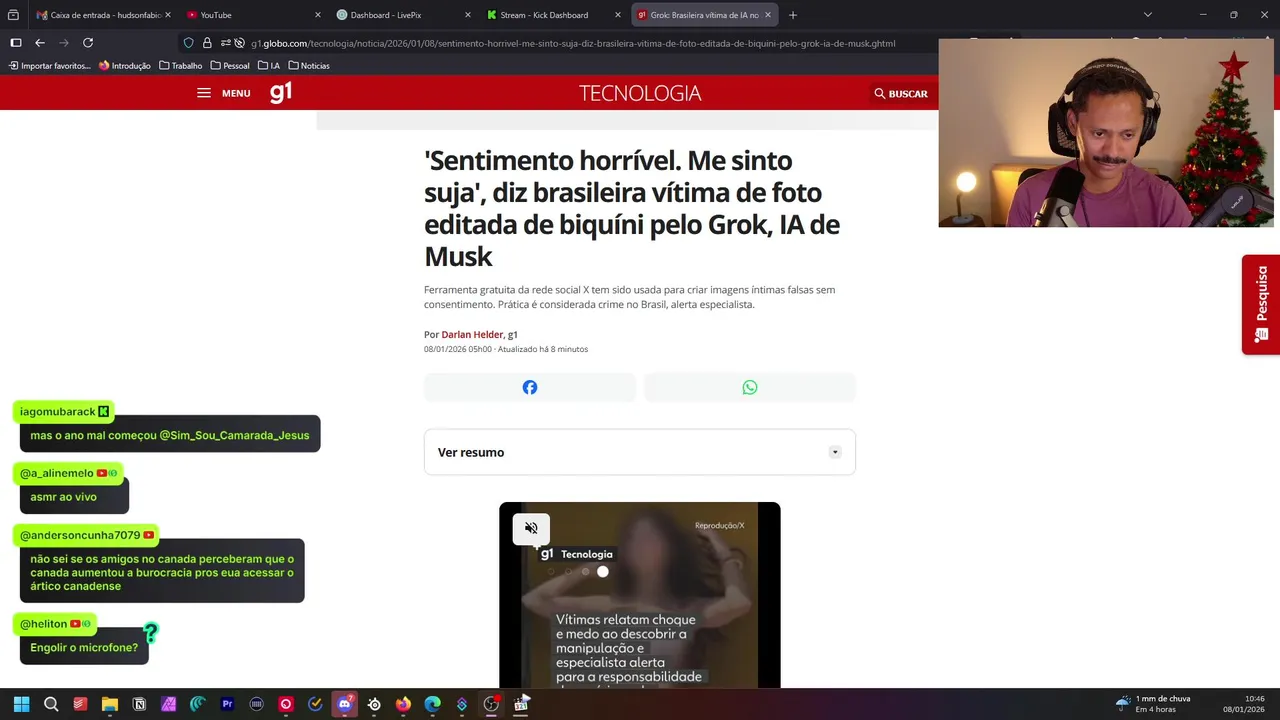
Task: Open the Noticias bookmarks folder
Action: (309, 65)
